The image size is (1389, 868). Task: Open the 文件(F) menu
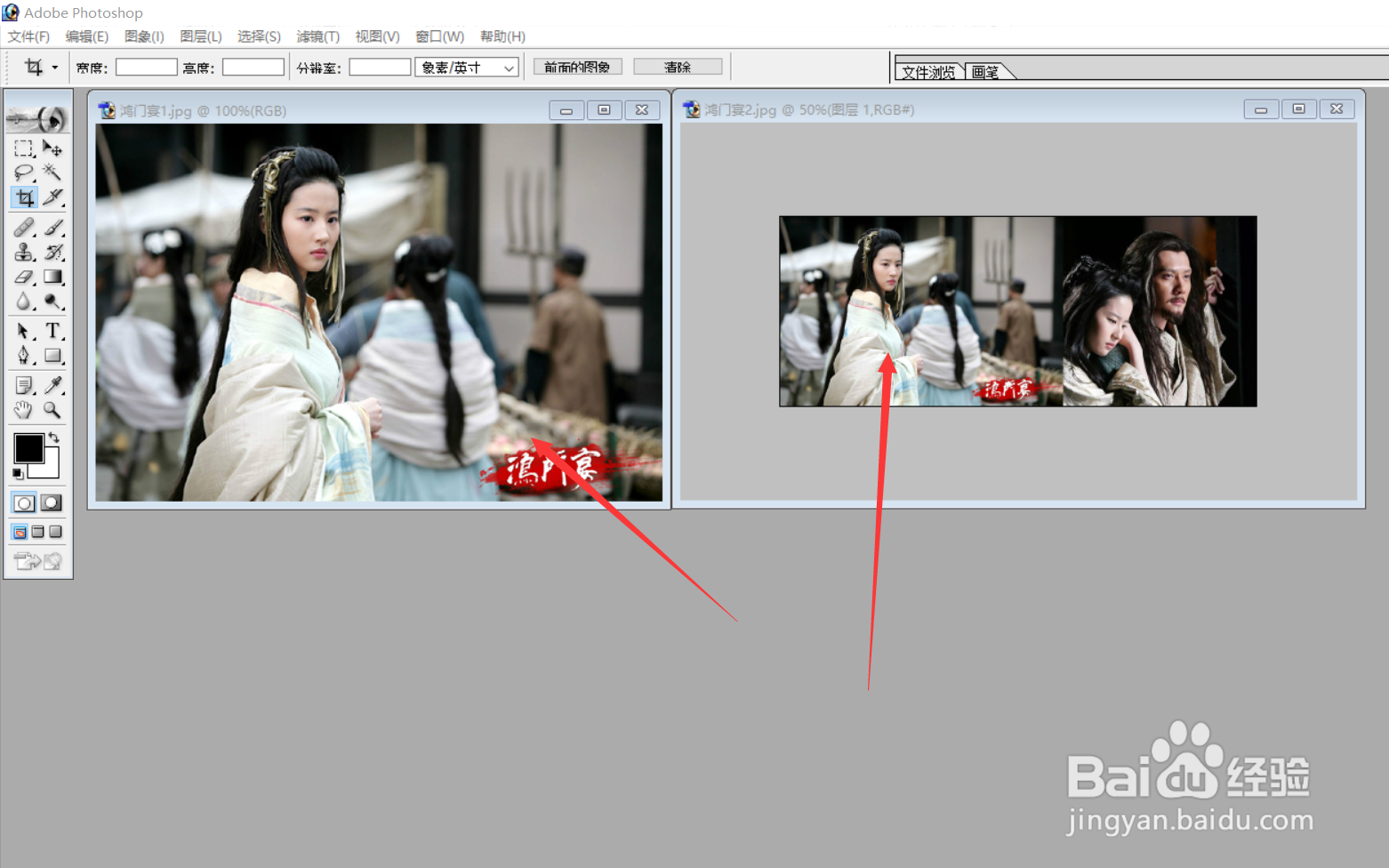tap(28, 36)
